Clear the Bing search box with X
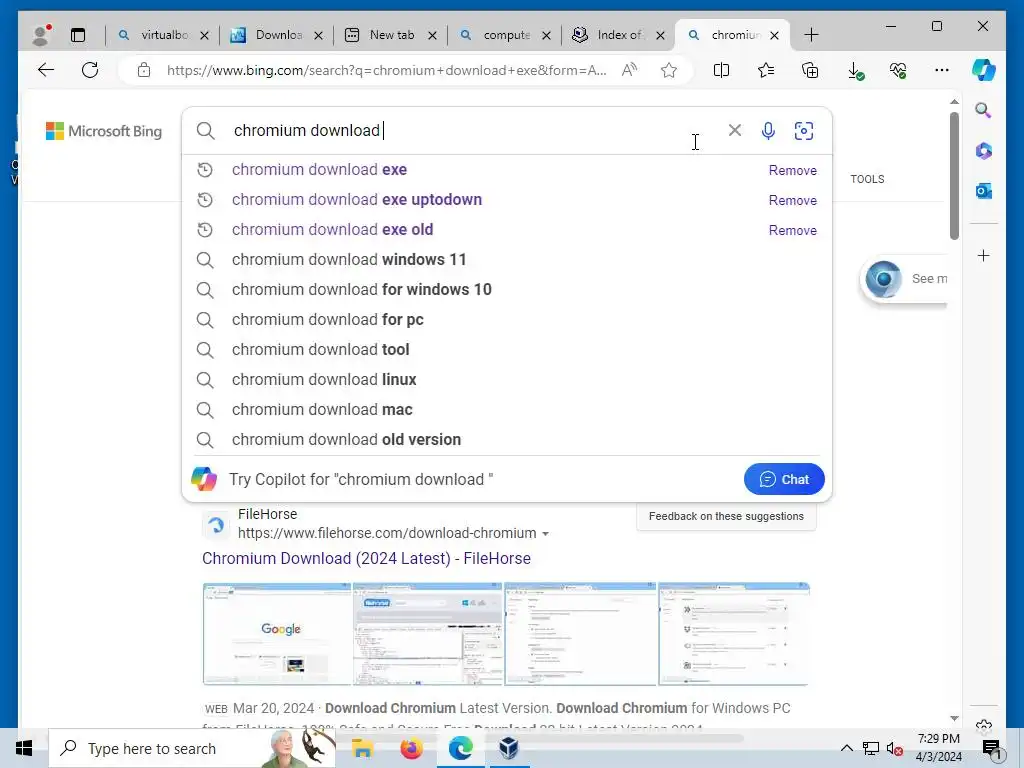This screenshot has width=1024, height=768. coord(735,131)
